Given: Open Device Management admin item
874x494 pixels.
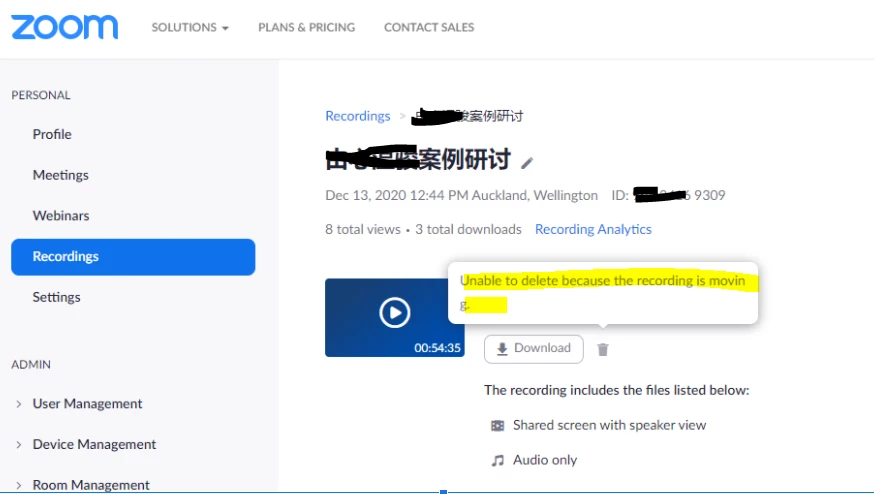Looking at the screenshot, I should pos(94,444).
